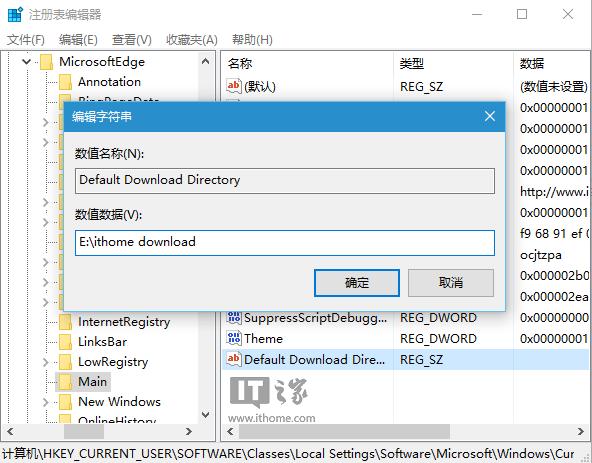592x463 pixels.
Task: Click values pane scroll left arrow
Action: coord(230,431)
